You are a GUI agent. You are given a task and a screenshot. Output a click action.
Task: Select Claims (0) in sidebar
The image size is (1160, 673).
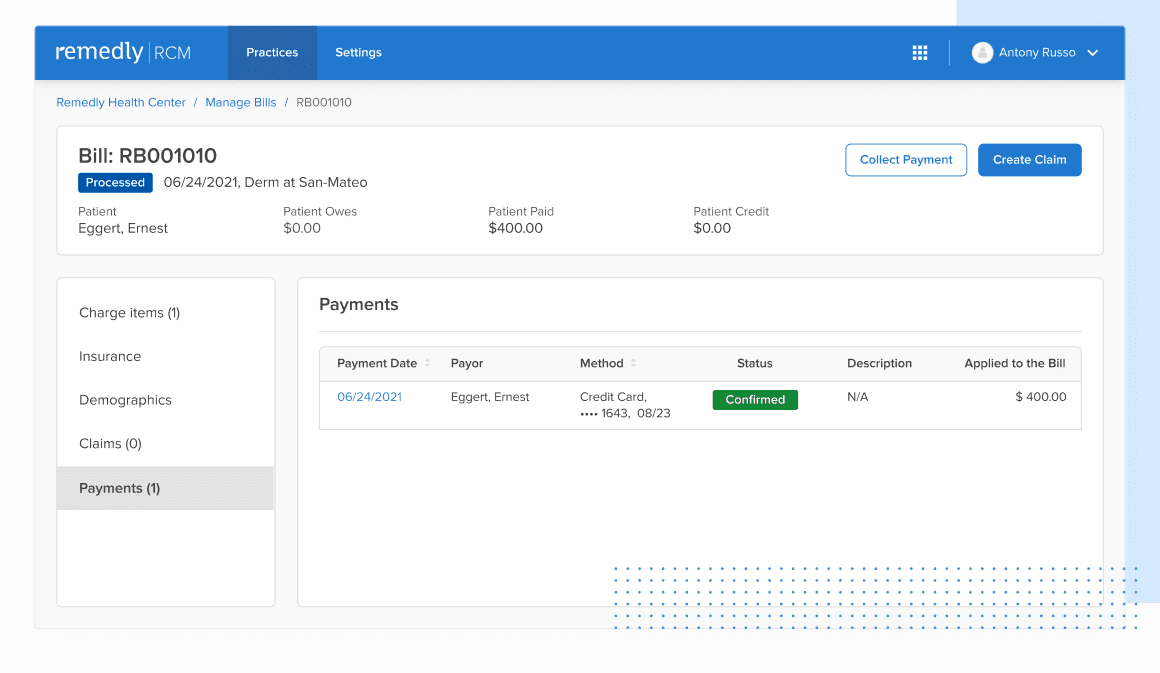[x=166, y=444]
